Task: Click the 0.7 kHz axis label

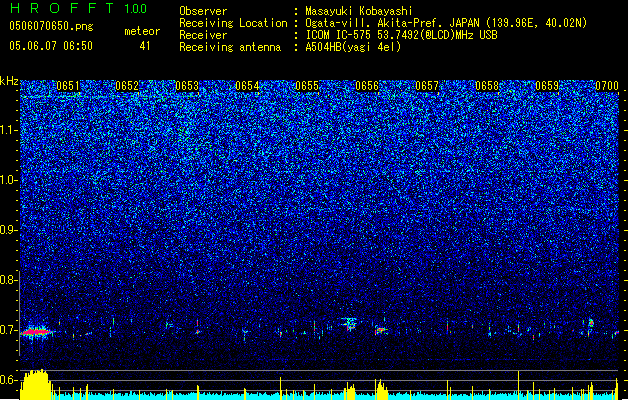Action: click(x=9, y=330)
